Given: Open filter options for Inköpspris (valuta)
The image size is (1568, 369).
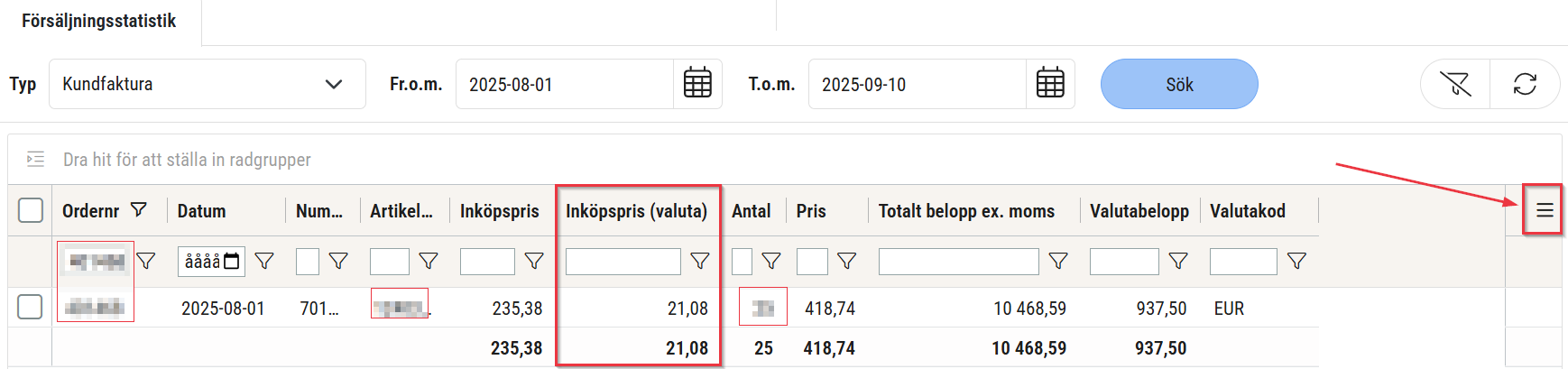Looking at the screenshot, I should 699,261.
